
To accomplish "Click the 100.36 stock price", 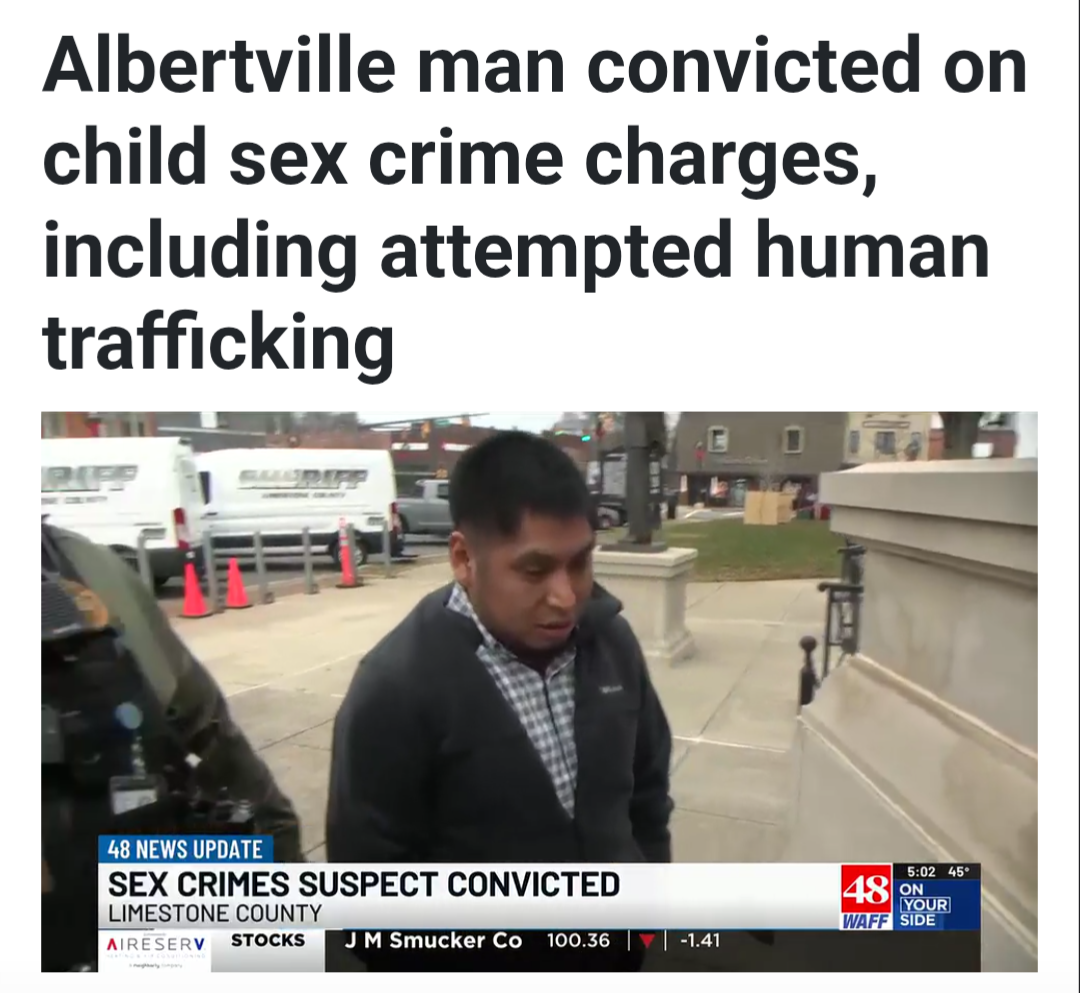I will [x=578, y=941].
